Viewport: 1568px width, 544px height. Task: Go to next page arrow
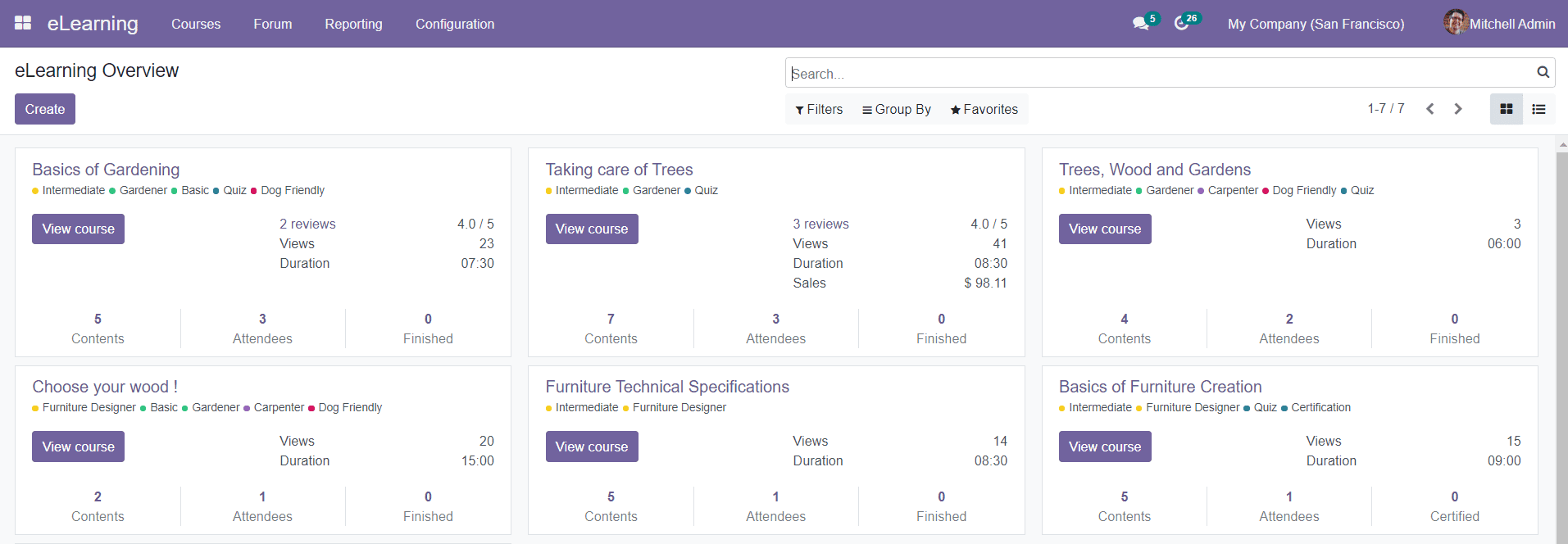tap(1458, 109)
